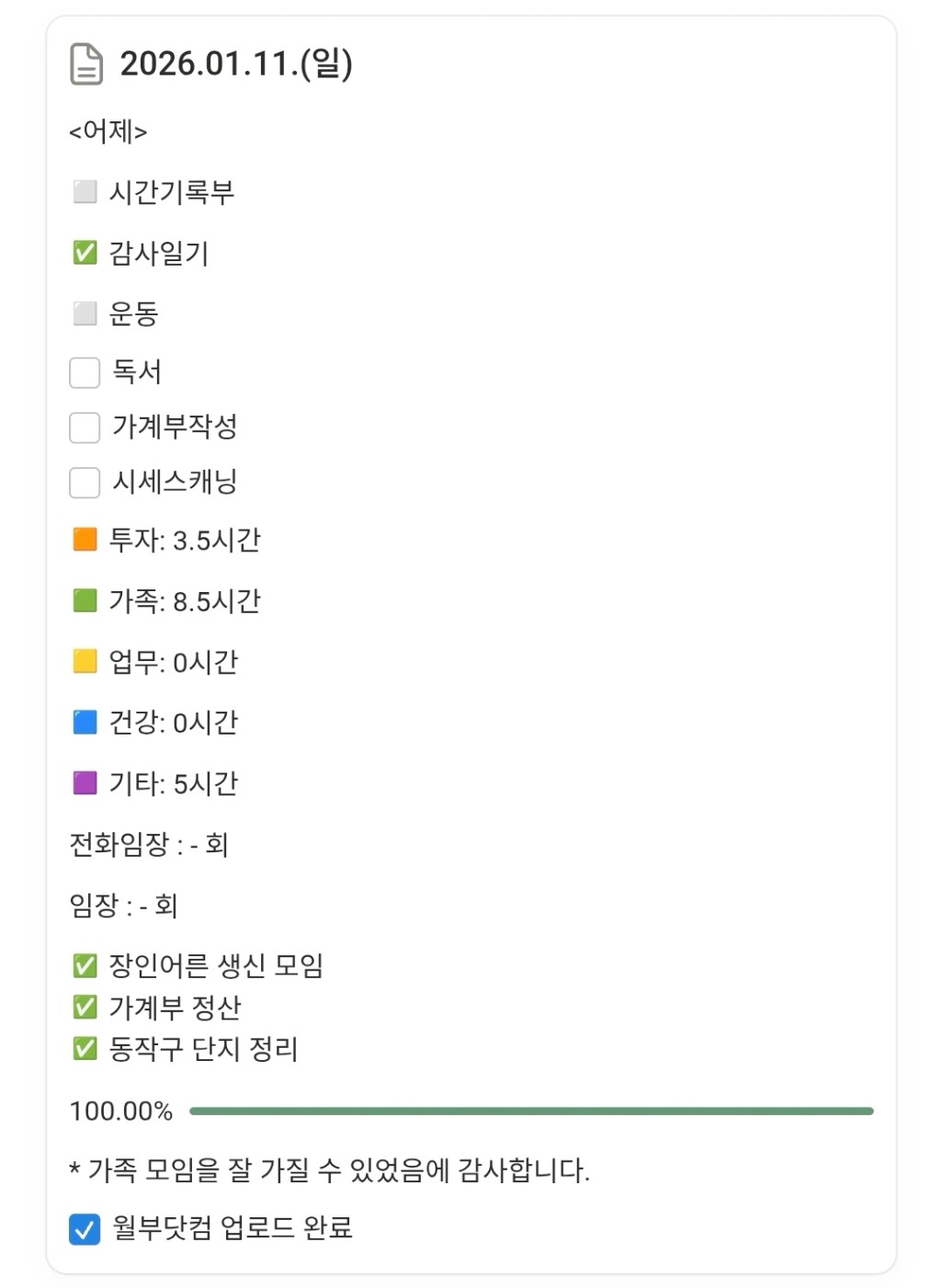Click the 전화임장 count line
The height and width of the screenshot is (1288, 942).
coord(149,844)
